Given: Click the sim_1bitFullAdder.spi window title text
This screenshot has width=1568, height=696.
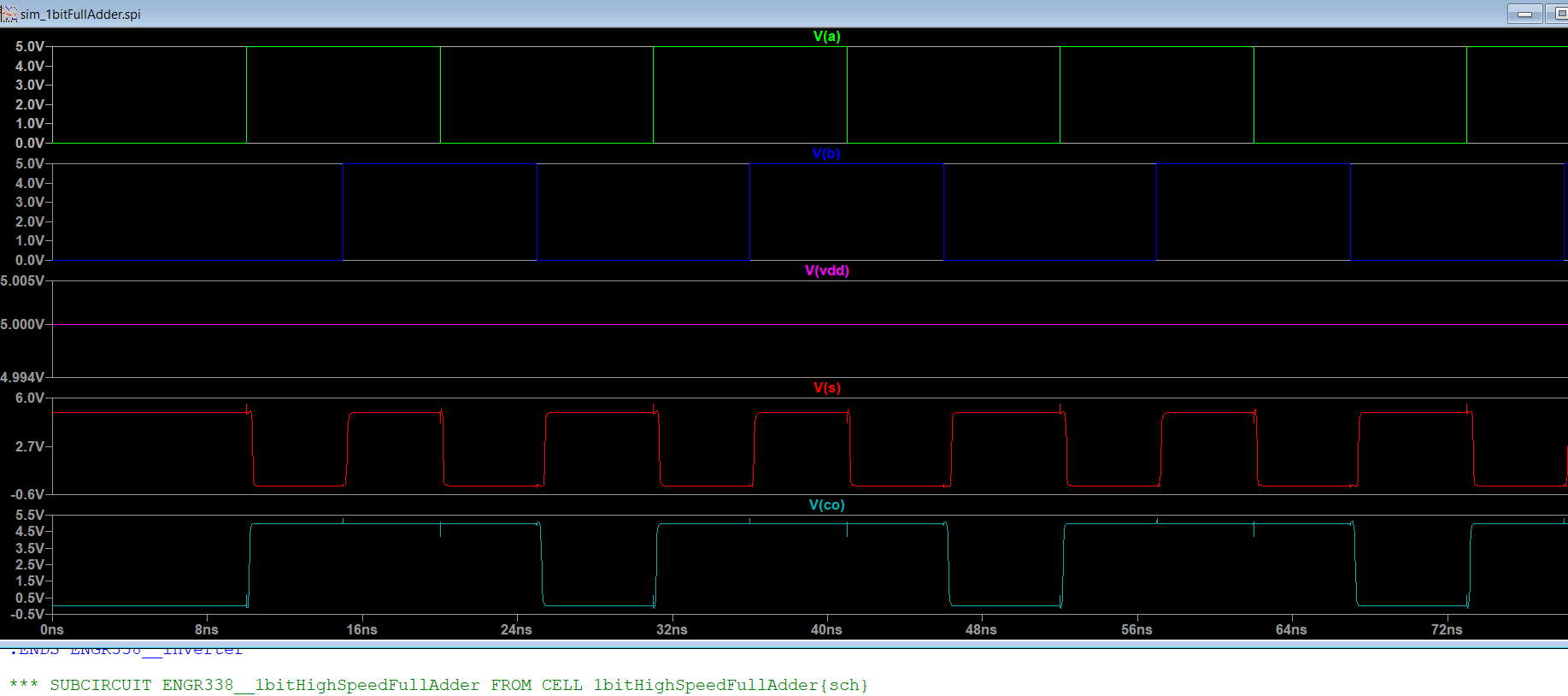Looking at the screenshot, I should pos(80,15).
